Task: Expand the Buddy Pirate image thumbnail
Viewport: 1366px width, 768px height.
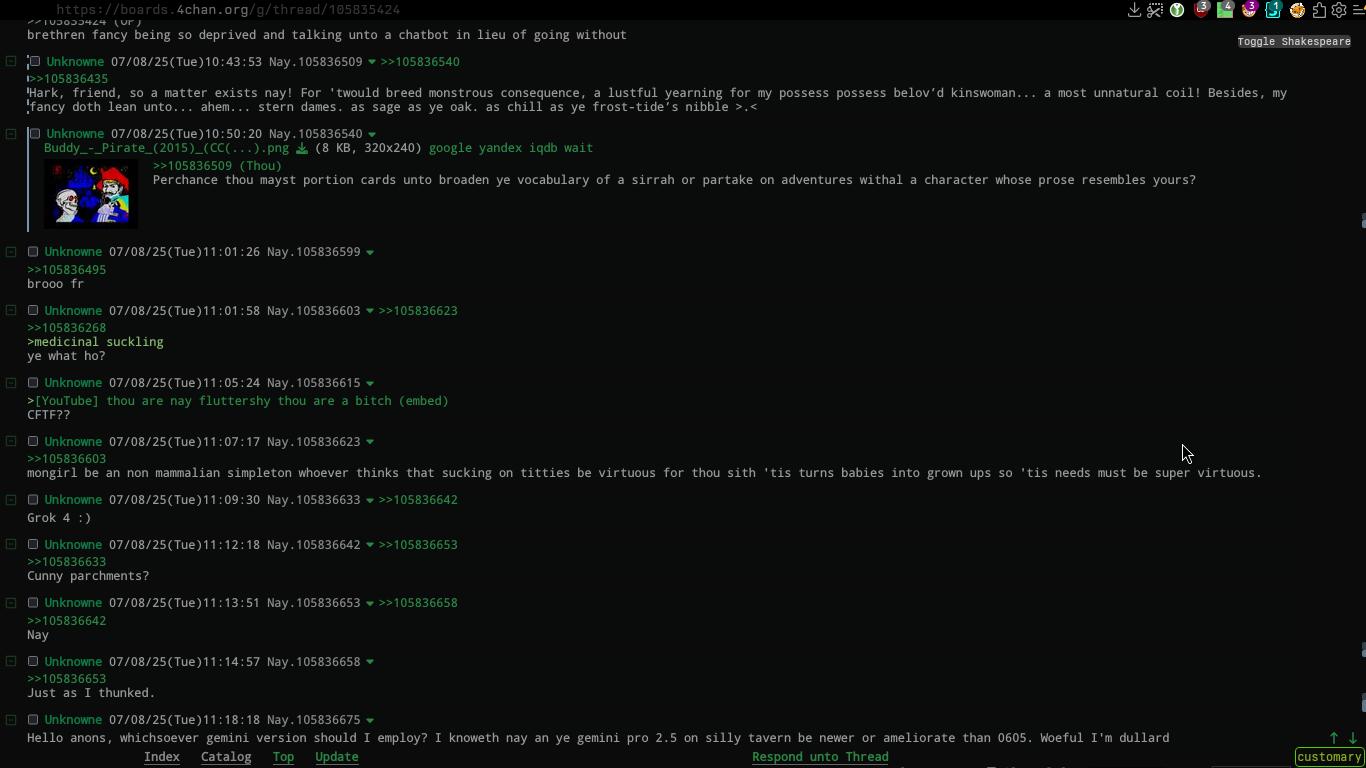Action: point(91,195)
